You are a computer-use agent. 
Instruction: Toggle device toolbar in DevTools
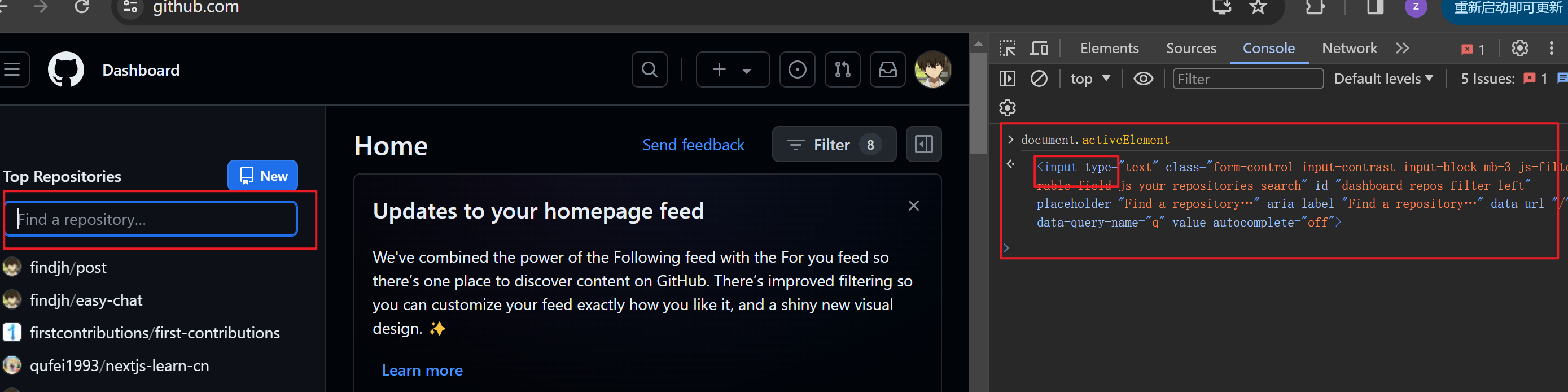click(x=1039, y=48)
